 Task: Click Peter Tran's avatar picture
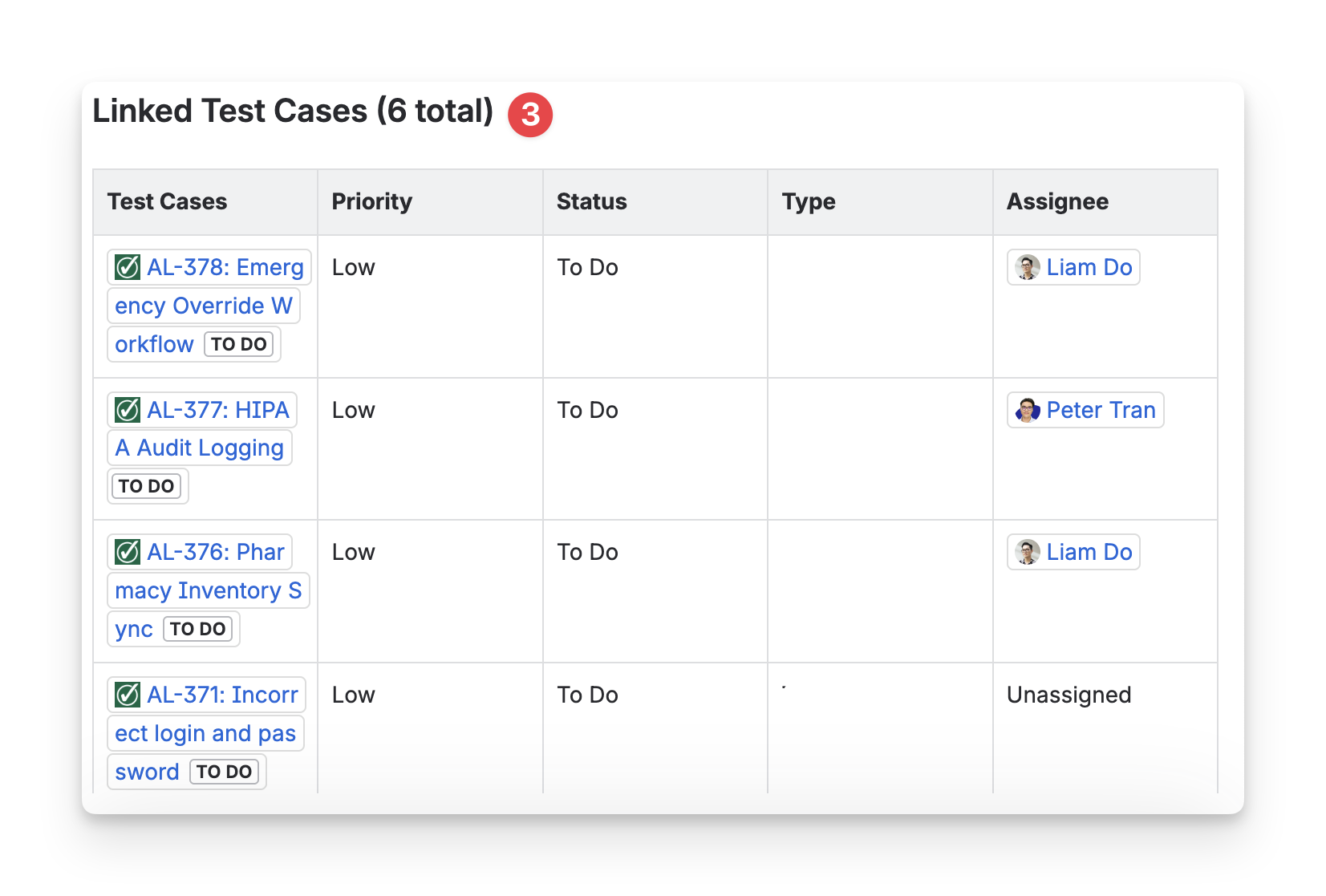[x=1028, y=410]
